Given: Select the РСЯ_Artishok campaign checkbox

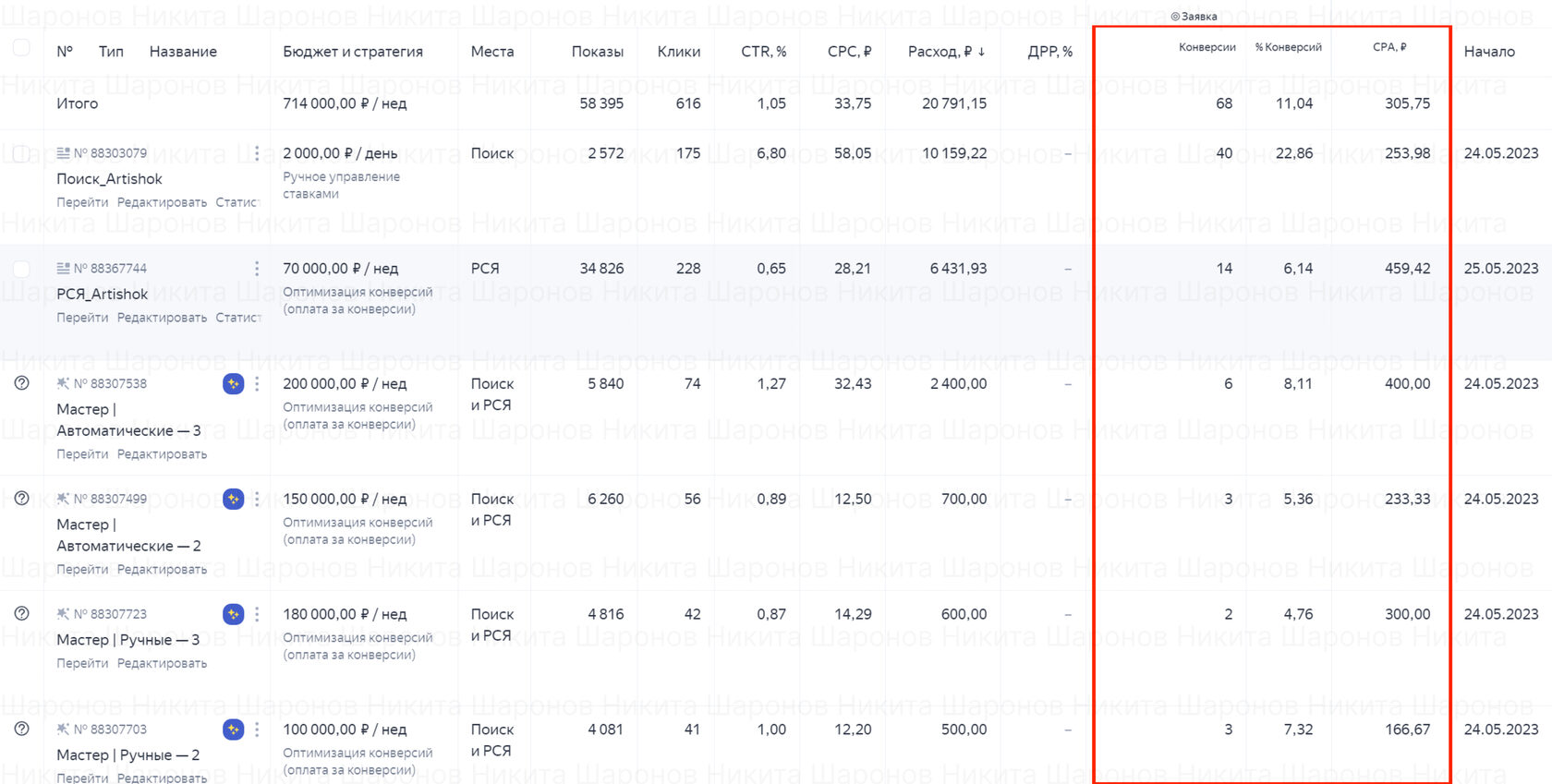Looking at the screenshot, I should tap(21, 269).
